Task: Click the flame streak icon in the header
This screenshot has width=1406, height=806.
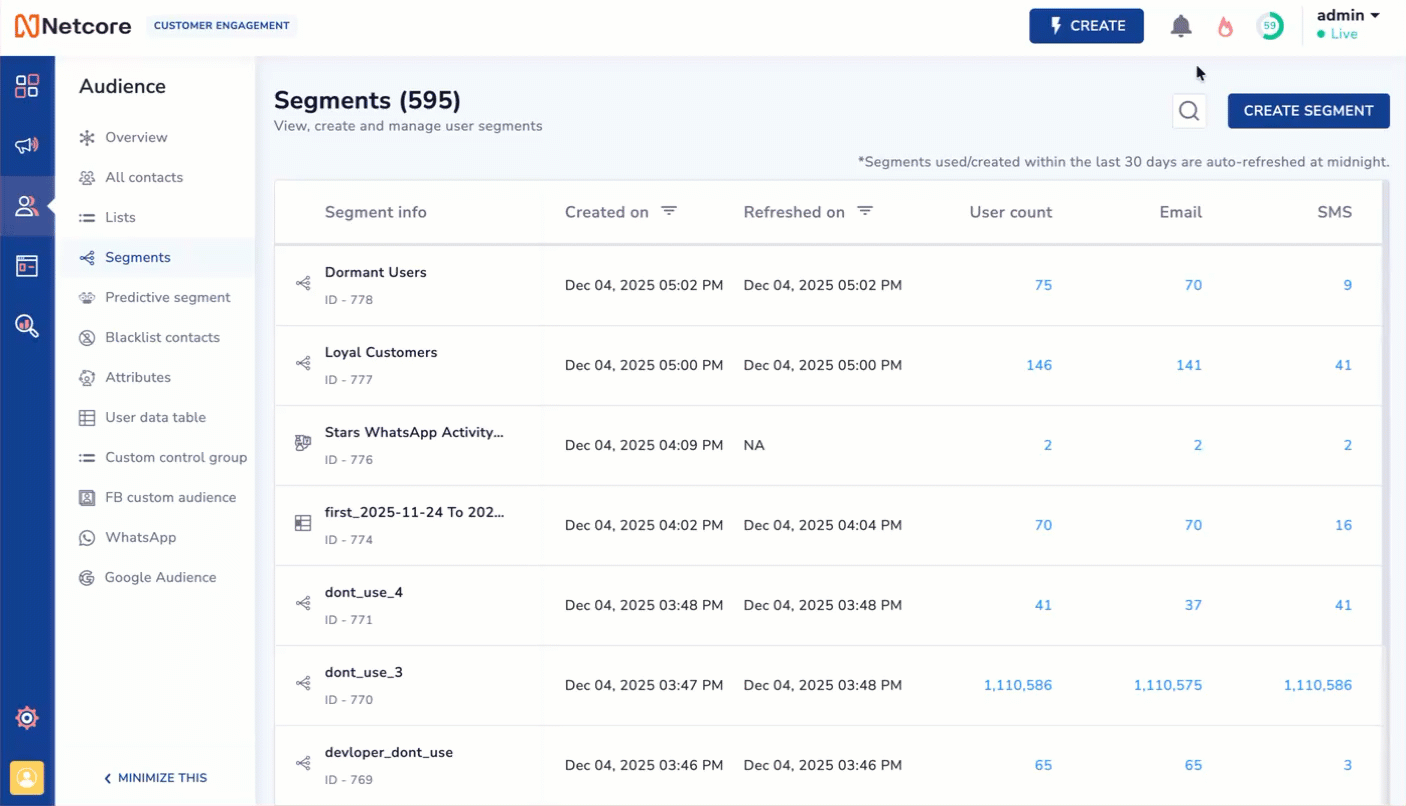Action: (1225, 26)
